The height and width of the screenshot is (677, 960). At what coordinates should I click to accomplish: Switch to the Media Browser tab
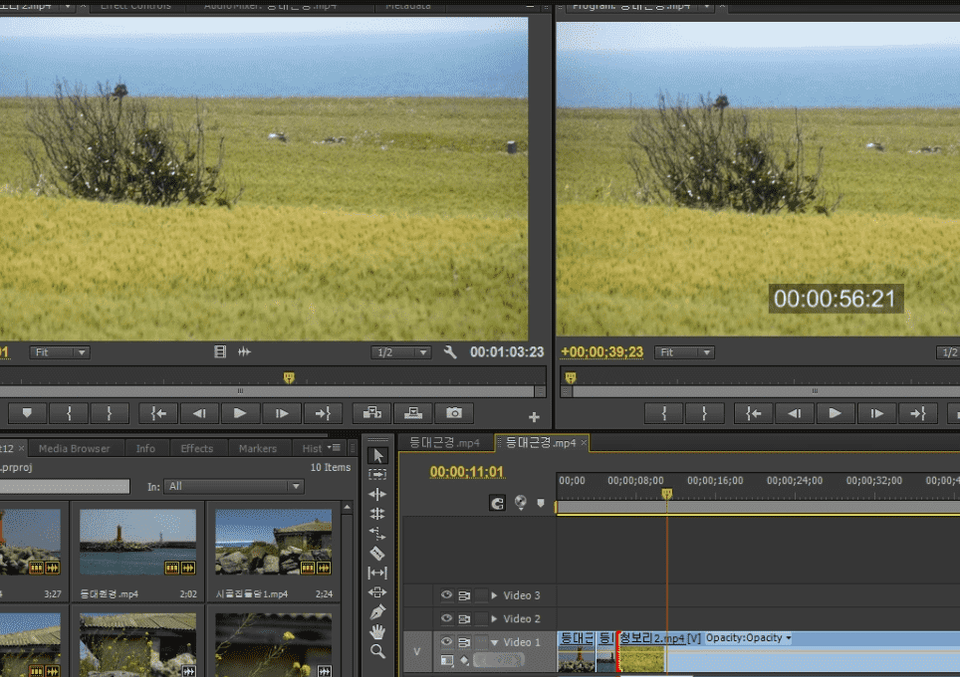coord(74,449)
